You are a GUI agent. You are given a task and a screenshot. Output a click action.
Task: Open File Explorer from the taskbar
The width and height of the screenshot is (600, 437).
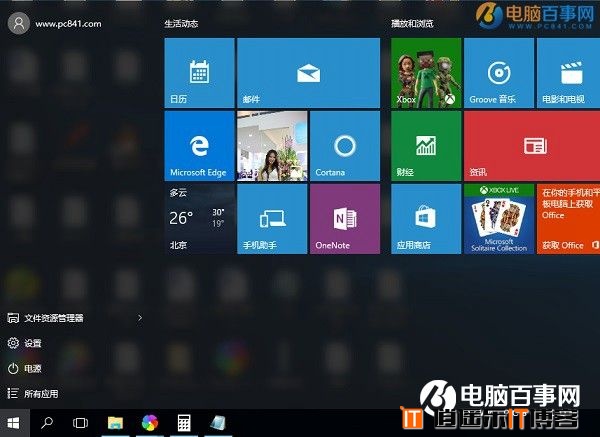[x=115, y=423]
